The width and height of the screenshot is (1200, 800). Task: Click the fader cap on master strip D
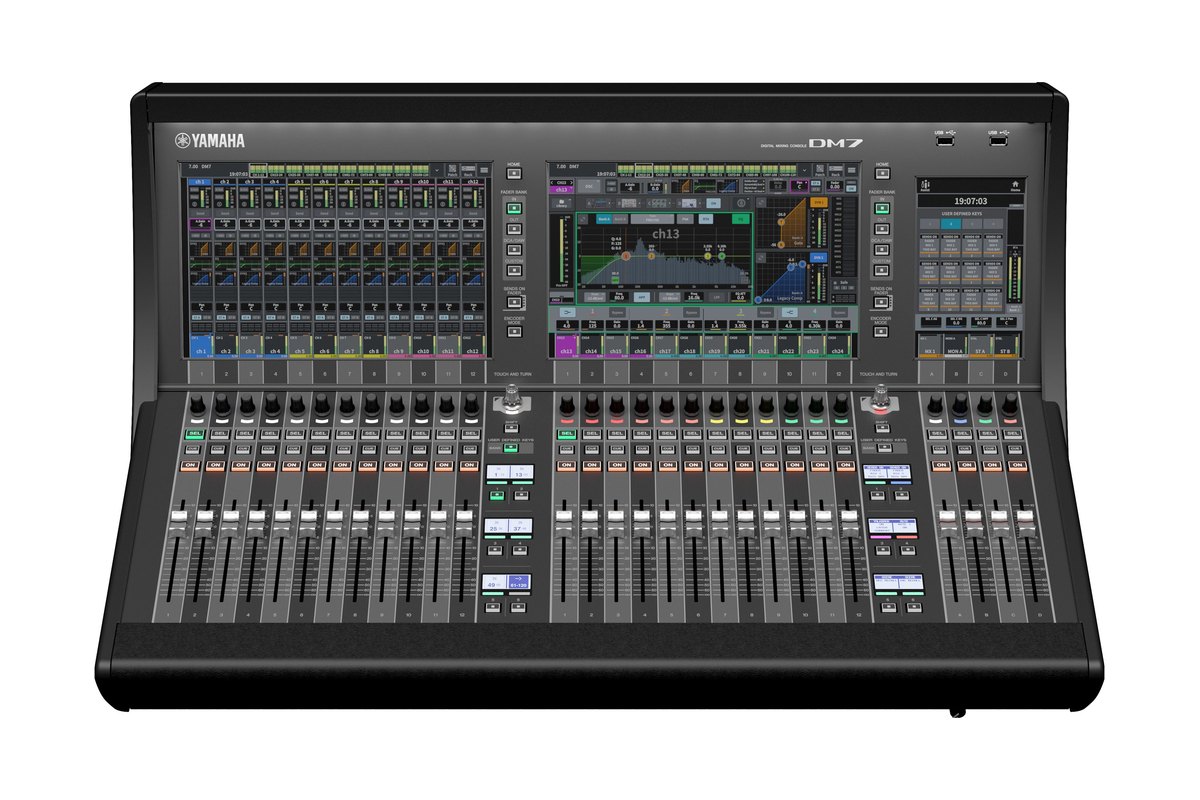(1024, 521)
